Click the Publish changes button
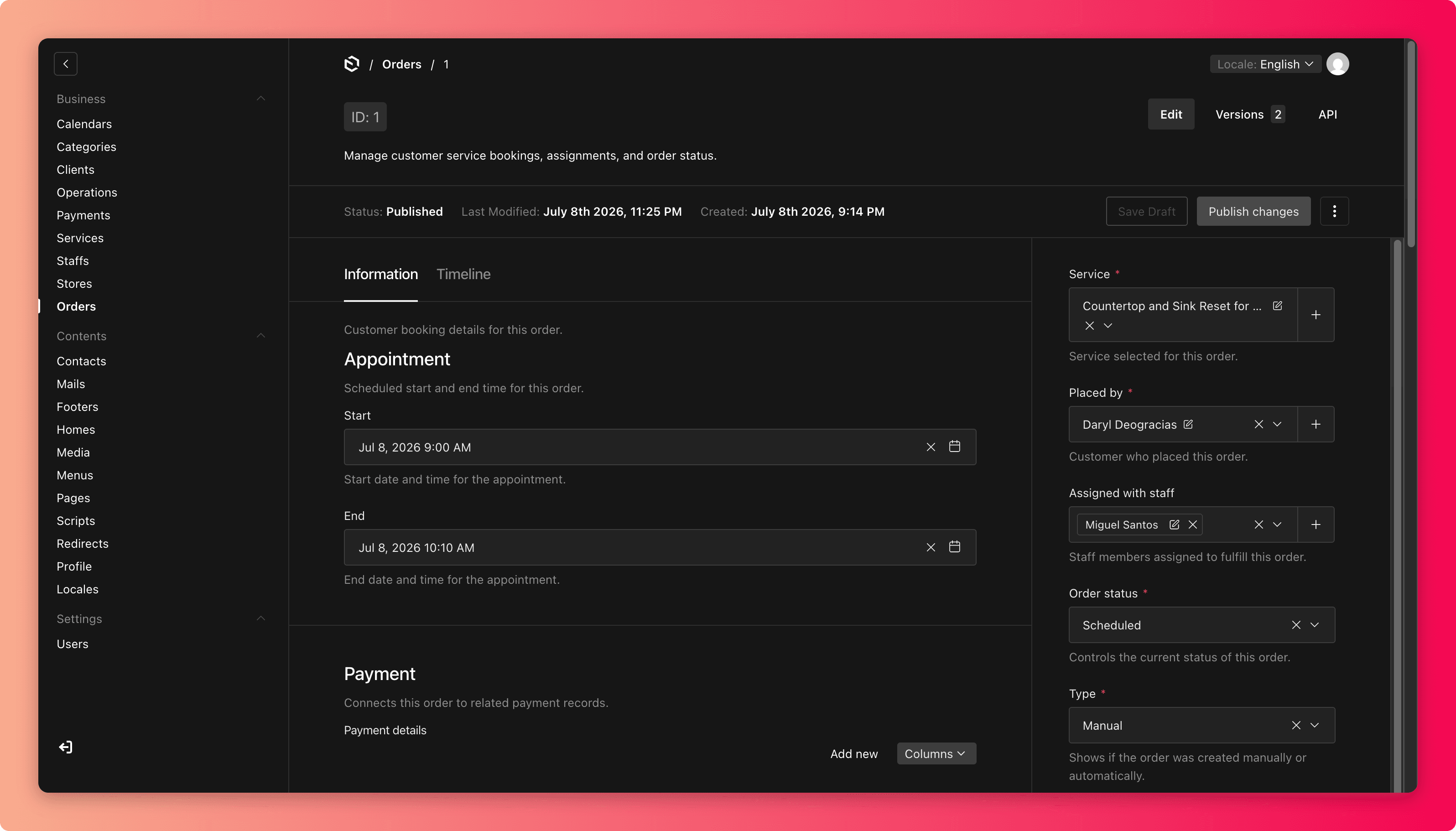1456x831 pixels. click(1253, 211)
